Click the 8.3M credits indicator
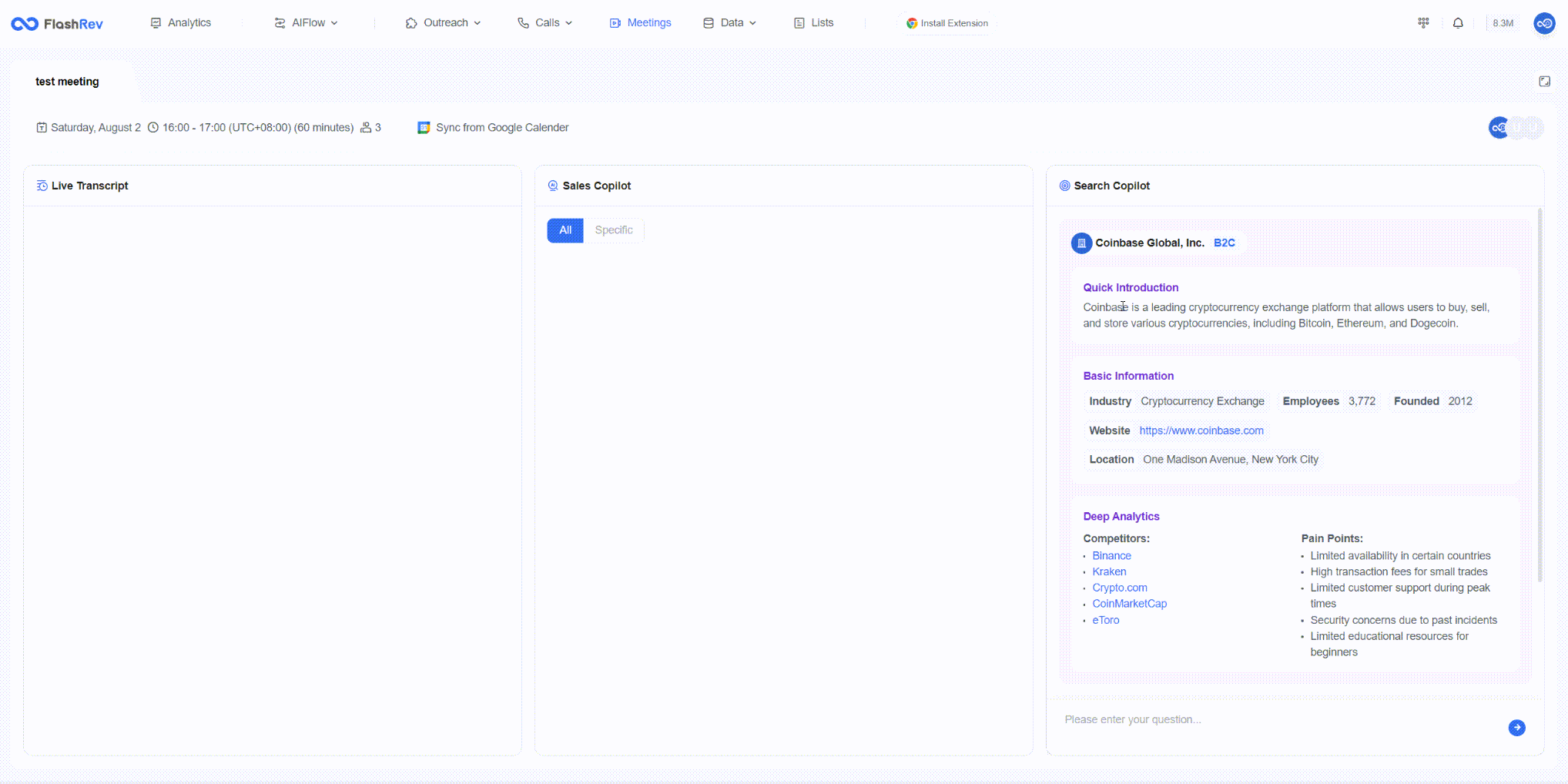This screenshot has width=1568, height=784. [x=1503, y=23]
